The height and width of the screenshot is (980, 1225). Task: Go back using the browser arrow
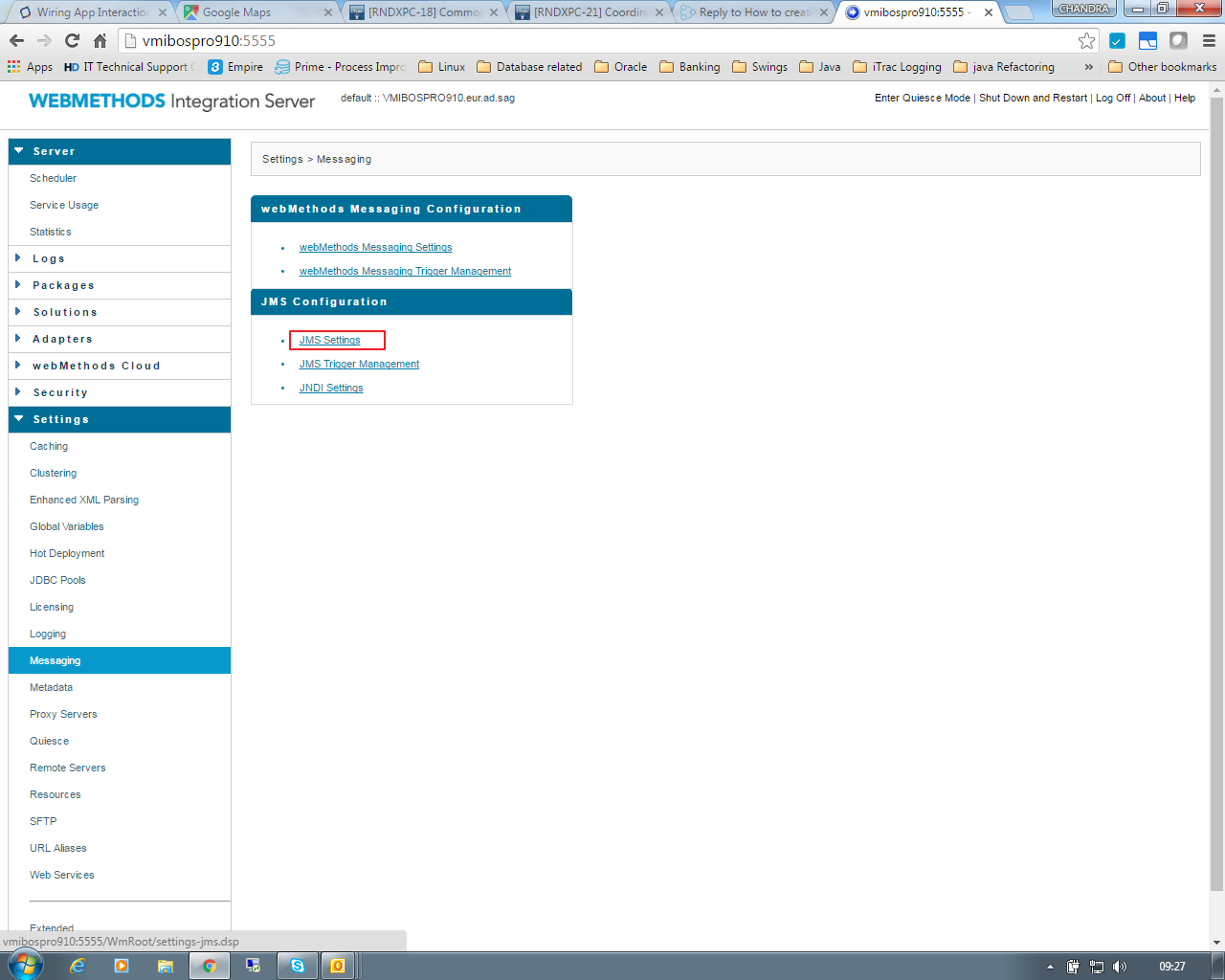16,40
